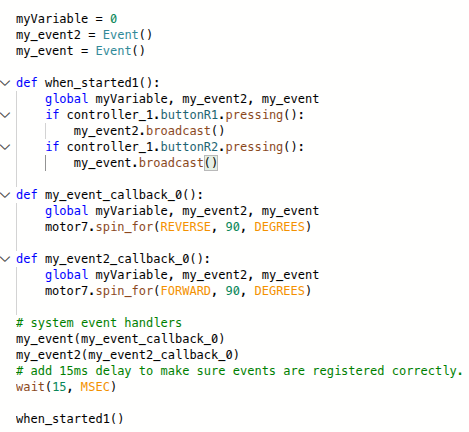Click the '# system event handlers' comment
The width and height of the screenshot is (469, 432).
click(x=99, y=323)
